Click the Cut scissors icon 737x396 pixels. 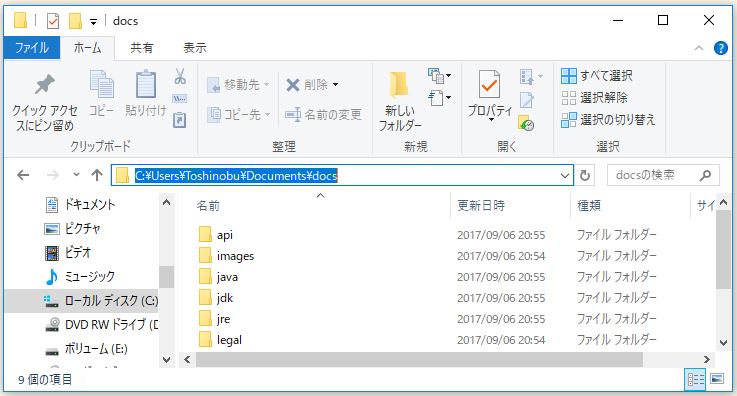point(180,76)
